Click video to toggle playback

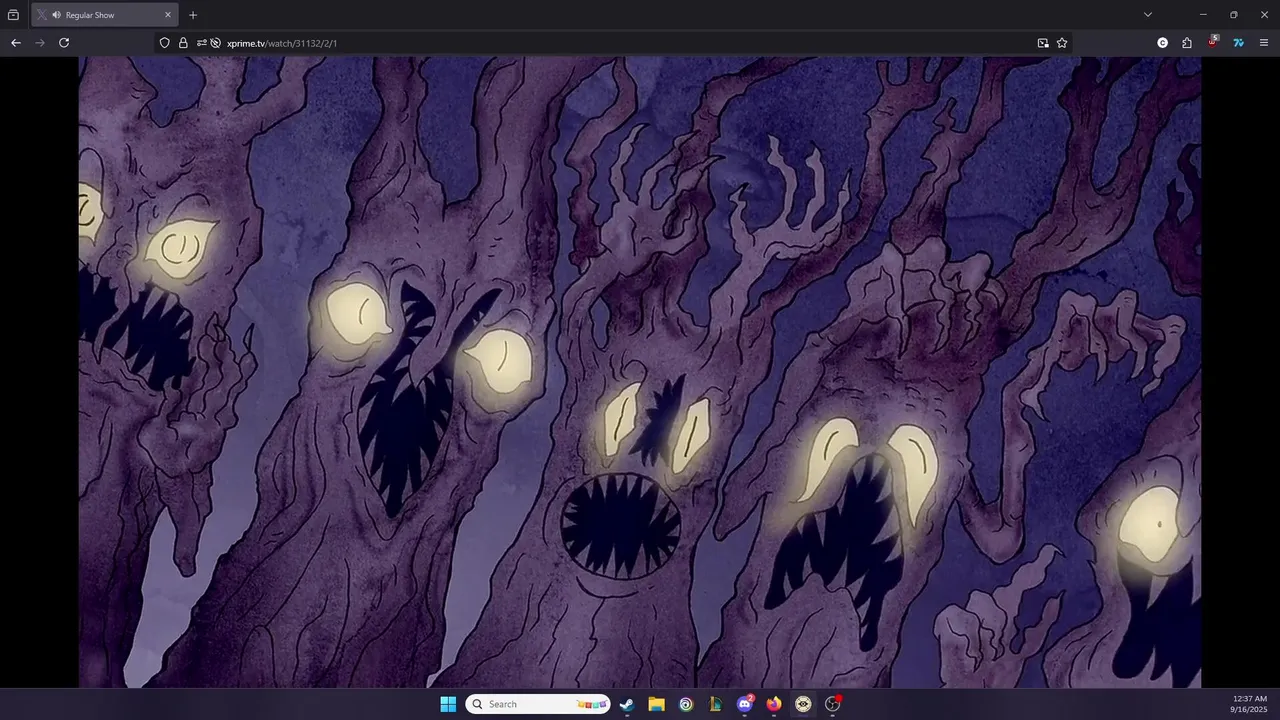(640, 372)
